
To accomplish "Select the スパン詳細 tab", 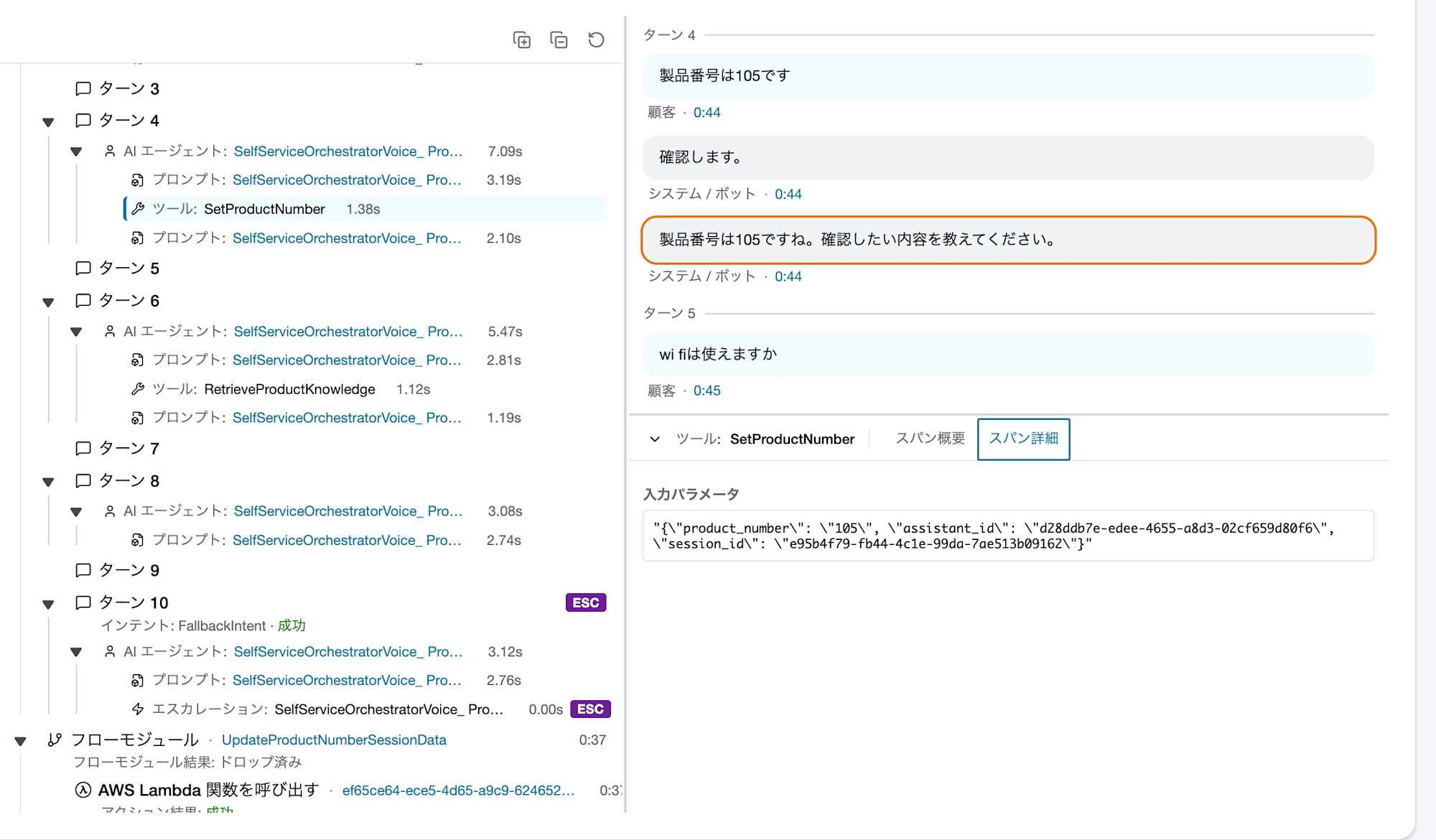I will pos(1024,439).
